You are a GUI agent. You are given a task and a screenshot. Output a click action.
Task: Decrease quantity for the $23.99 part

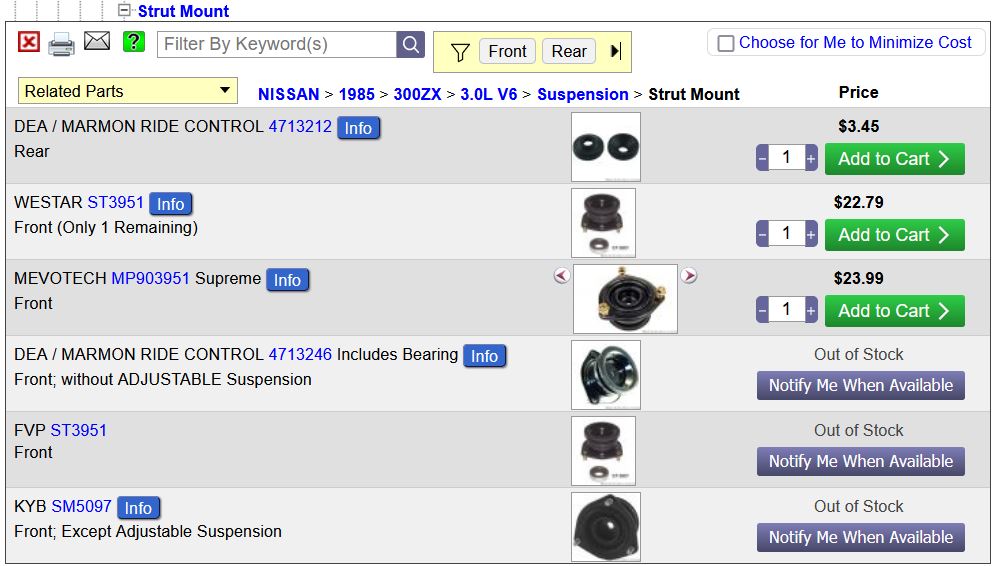click(x=763, y=311)
